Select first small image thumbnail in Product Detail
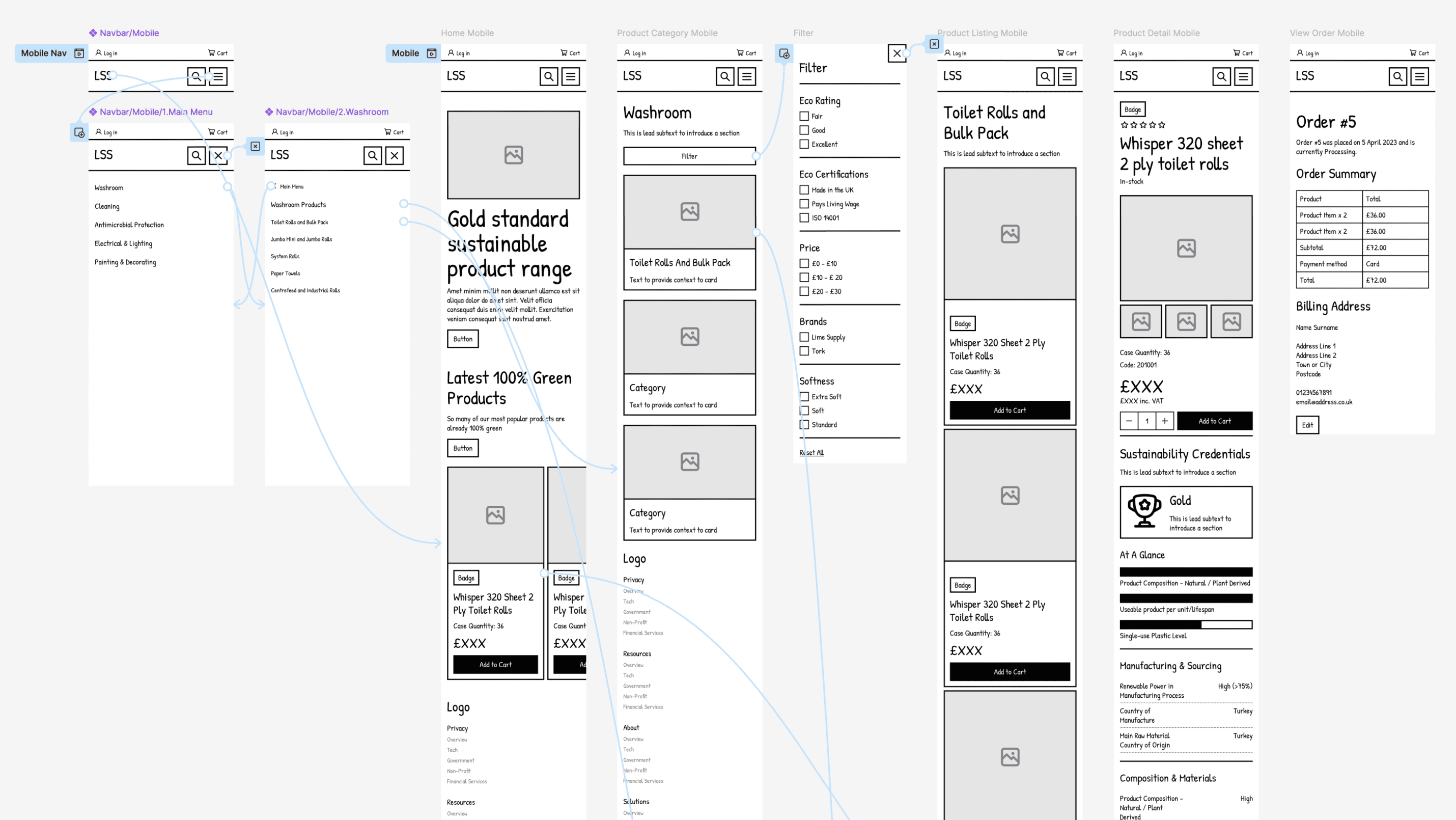The width and height of the screenshot is (1456, 820). click(1141, 322)
